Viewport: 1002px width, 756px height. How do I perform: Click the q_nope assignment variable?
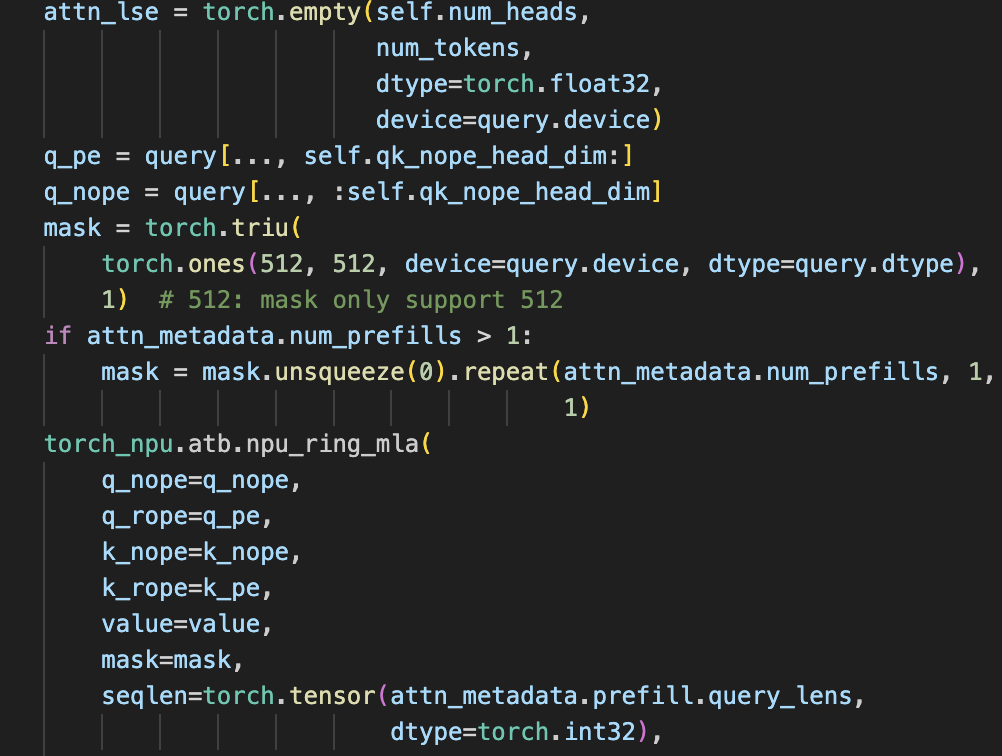click(x=87, y=192)
